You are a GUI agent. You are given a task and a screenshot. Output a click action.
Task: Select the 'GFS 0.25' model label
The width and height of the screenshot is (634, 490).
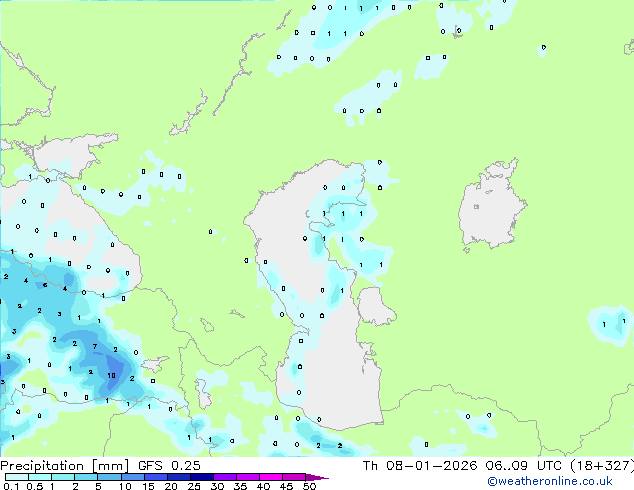(x=169, y=466)
